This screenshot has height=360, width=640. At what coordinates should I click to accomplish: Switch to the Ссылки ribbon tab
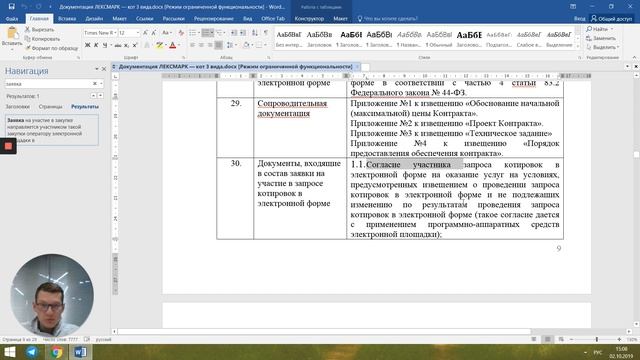[x=144, y=19]
